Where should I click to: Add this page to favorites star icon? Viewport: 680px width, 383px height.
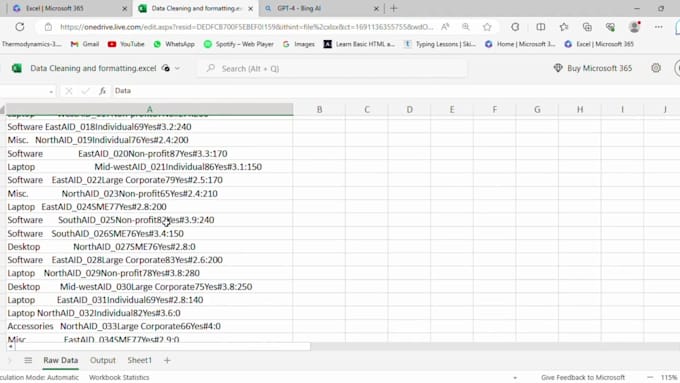(487, 27)
